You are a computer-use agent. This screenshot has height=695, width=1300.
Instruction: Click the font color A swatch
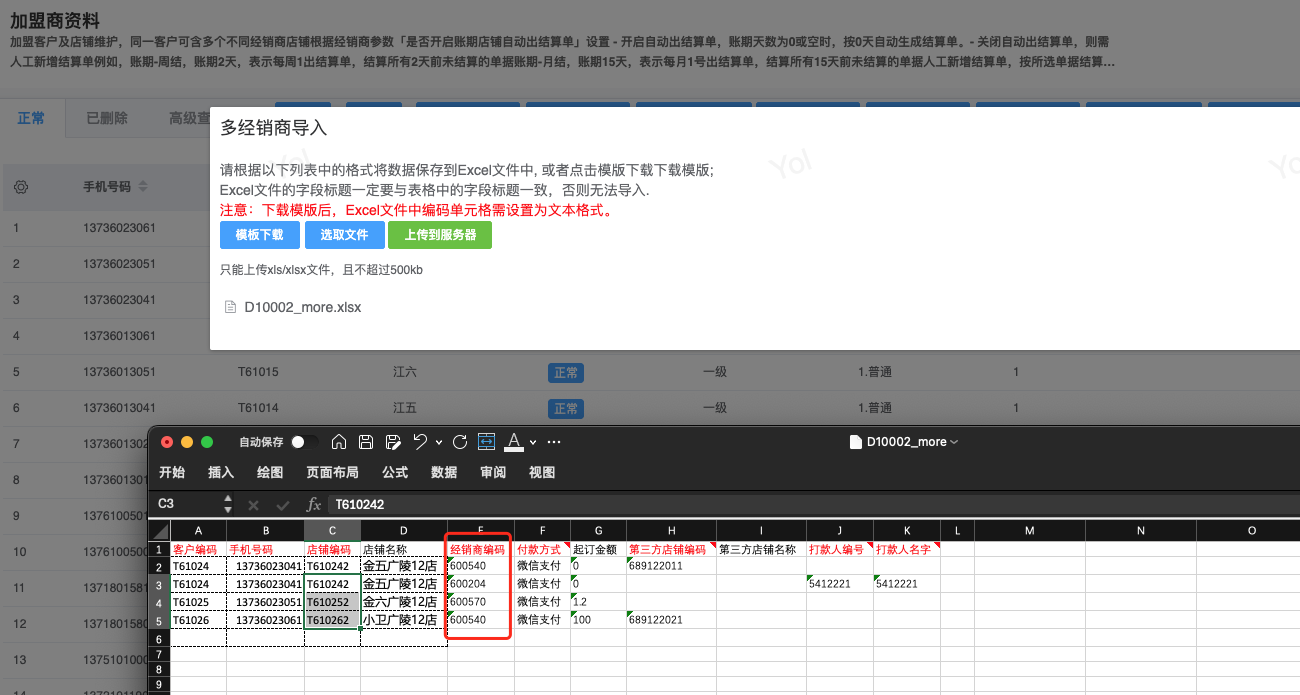(514, 442)
